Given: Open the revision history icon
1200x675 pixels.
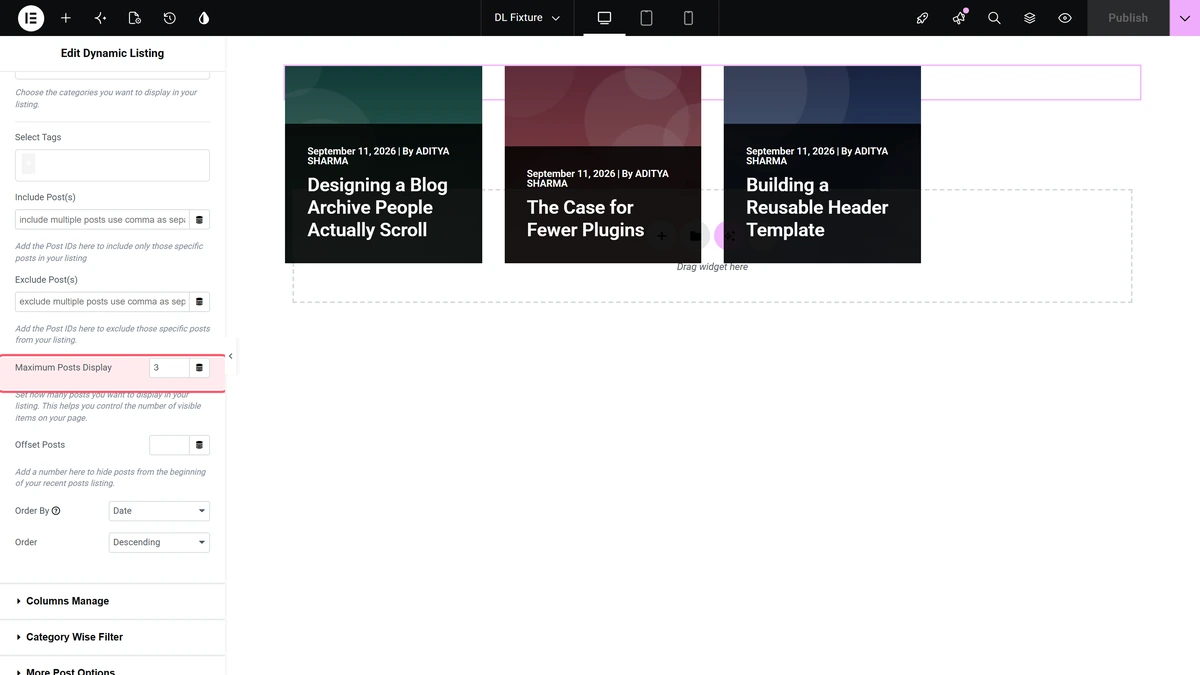Looking at the screenshot, I should tap(170, 18).
